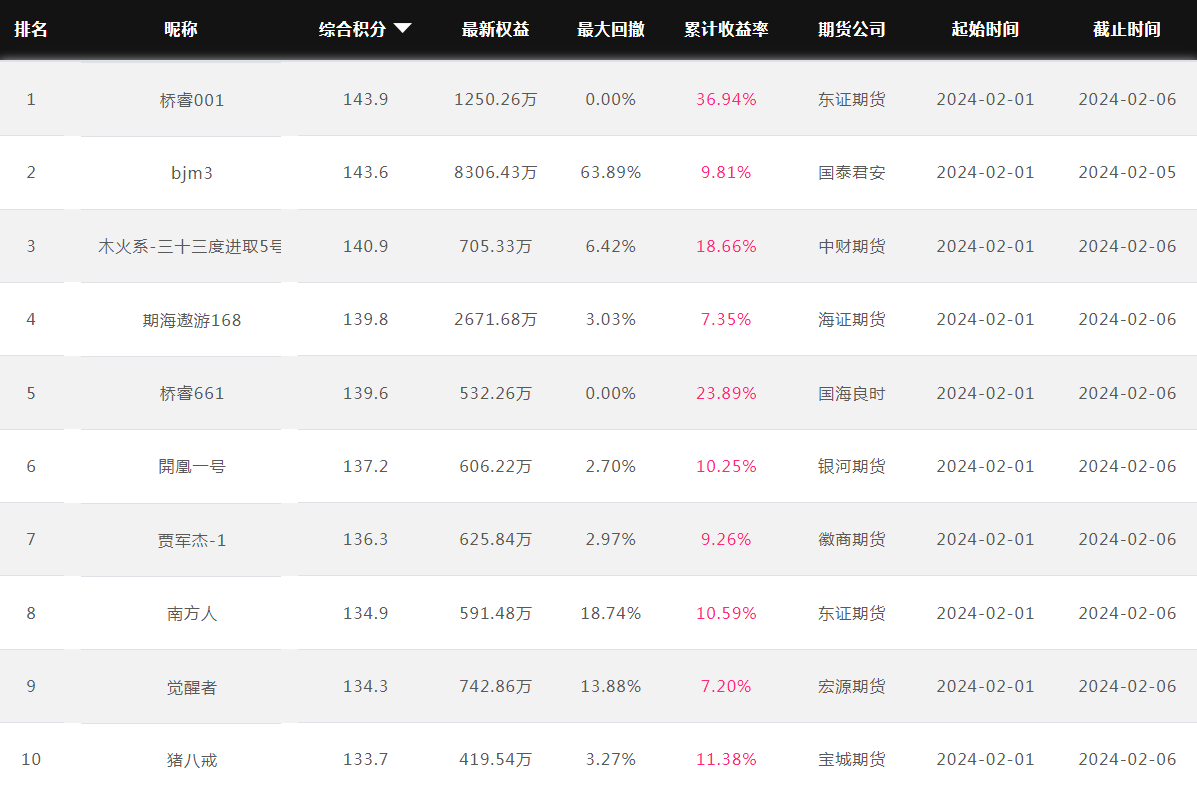Select return rate 11.38%
The height and width of the screenshot is (795, 1197).
(726, 759)
